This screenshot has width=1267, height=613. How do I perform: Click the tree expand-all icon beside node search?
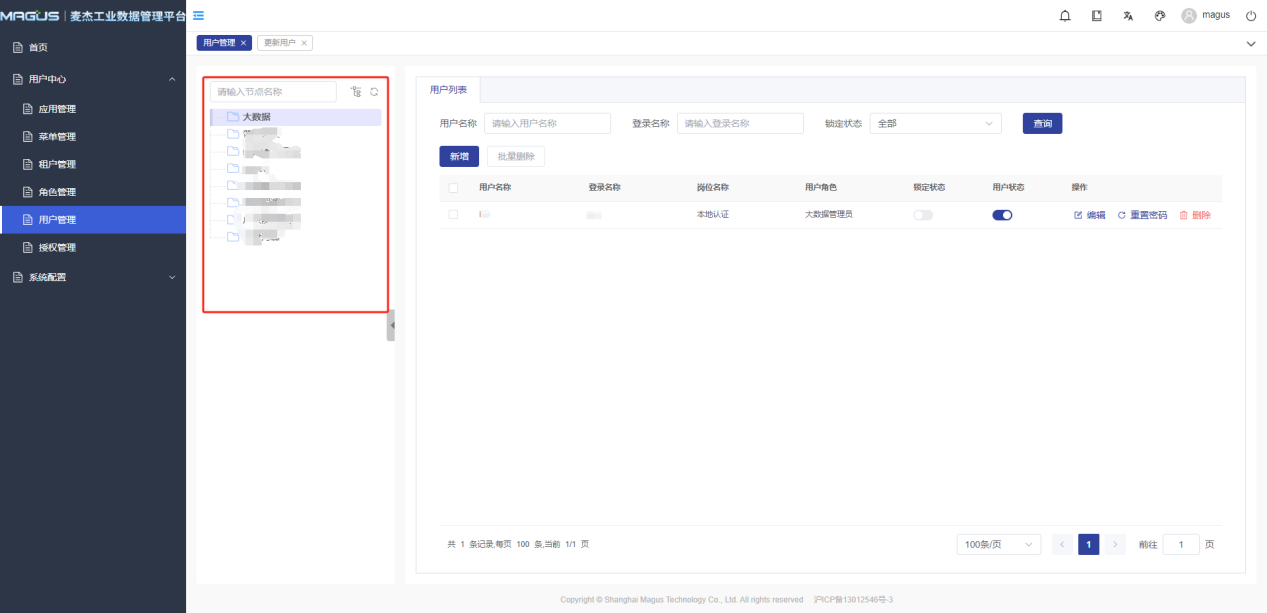click(356, 92)
